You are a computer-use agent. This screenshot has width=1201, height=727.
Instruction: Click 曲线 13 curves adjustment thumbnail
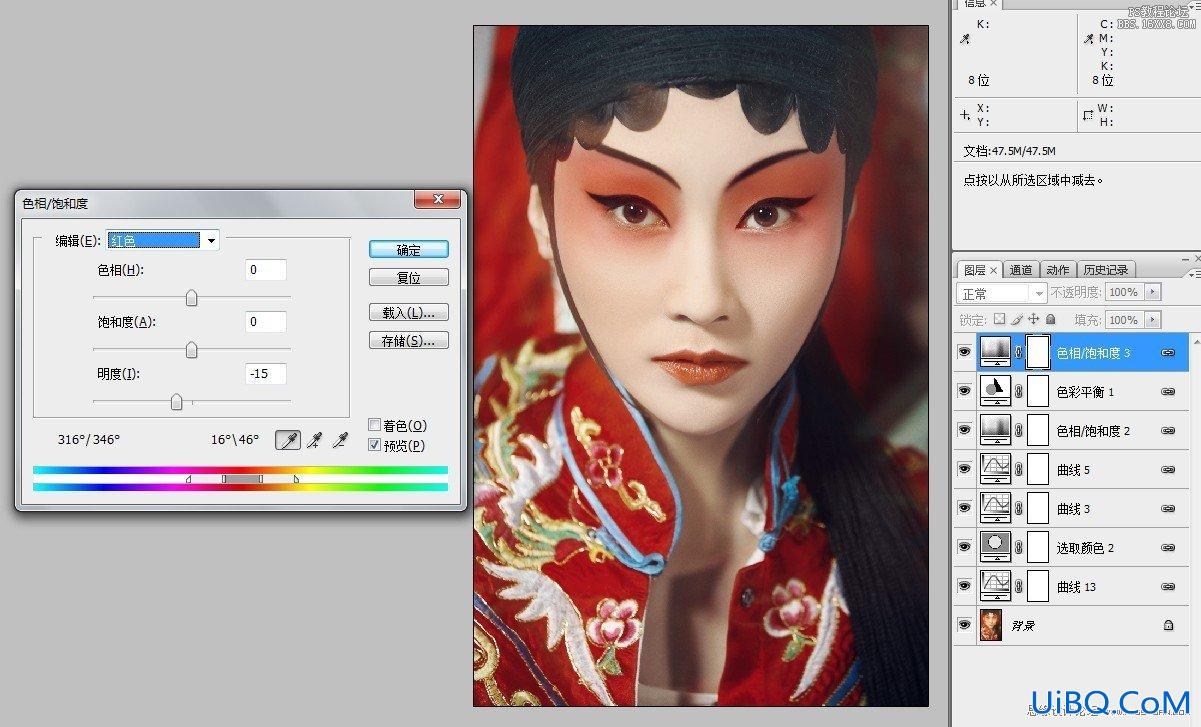pyautogui.click(x=994, y=586)
